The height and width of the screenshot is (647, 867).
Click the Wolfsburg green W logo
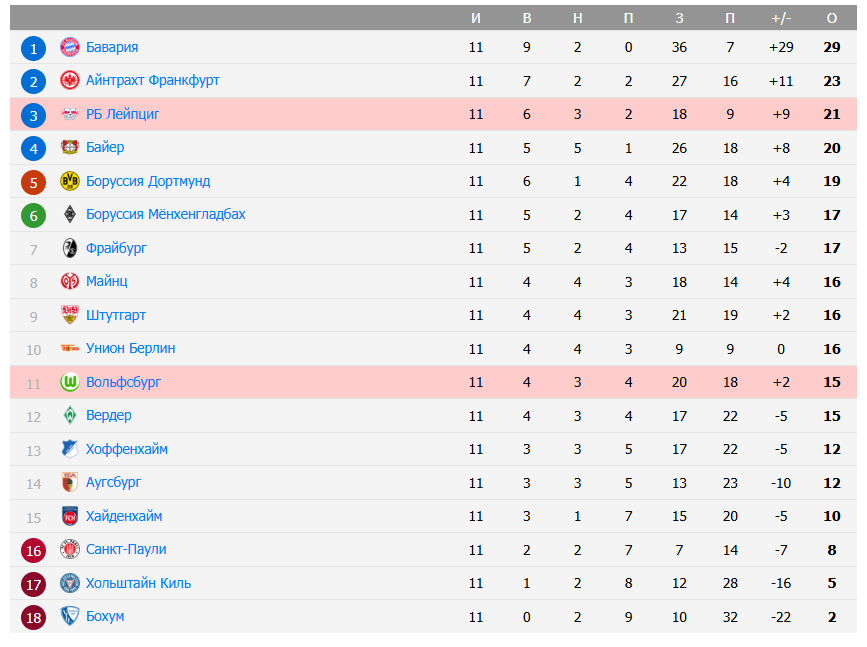coord(70,382)
